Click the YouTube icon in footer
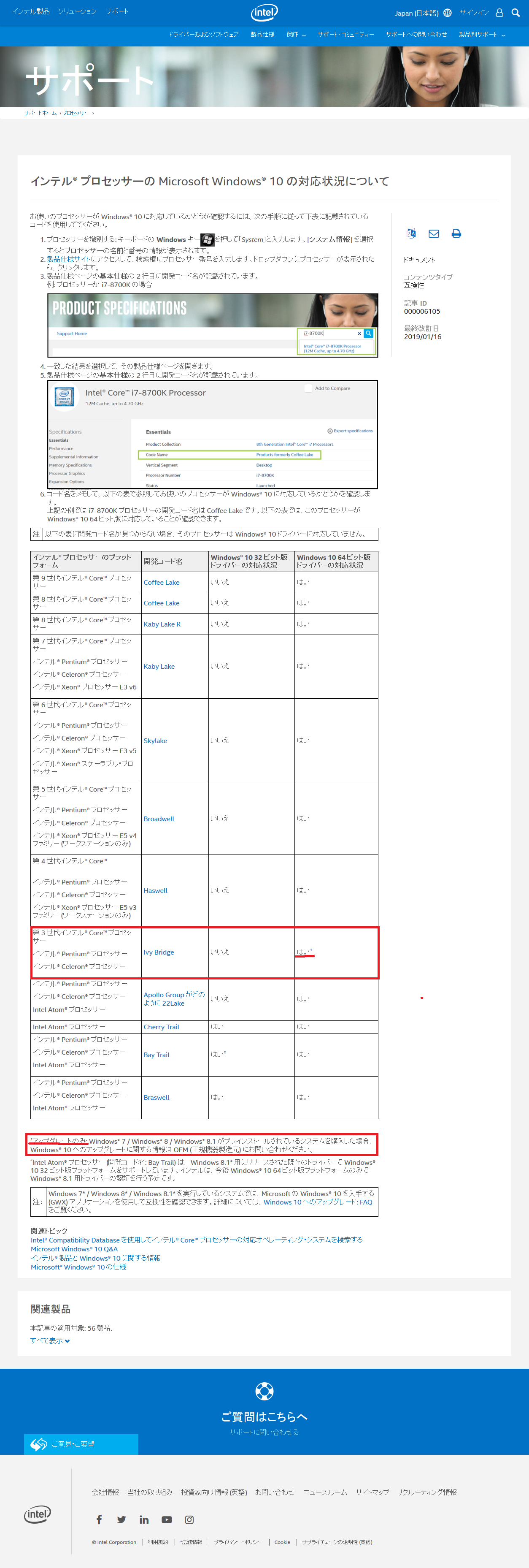Image resolution: width=529 pixels, height=1568 pixels. [x=167, y=1519]
